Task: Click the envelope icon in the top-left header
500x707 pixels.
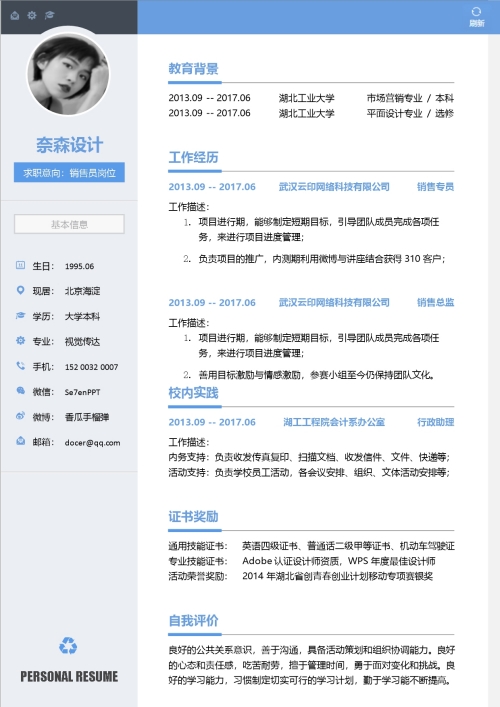Action: pos(15,16)
